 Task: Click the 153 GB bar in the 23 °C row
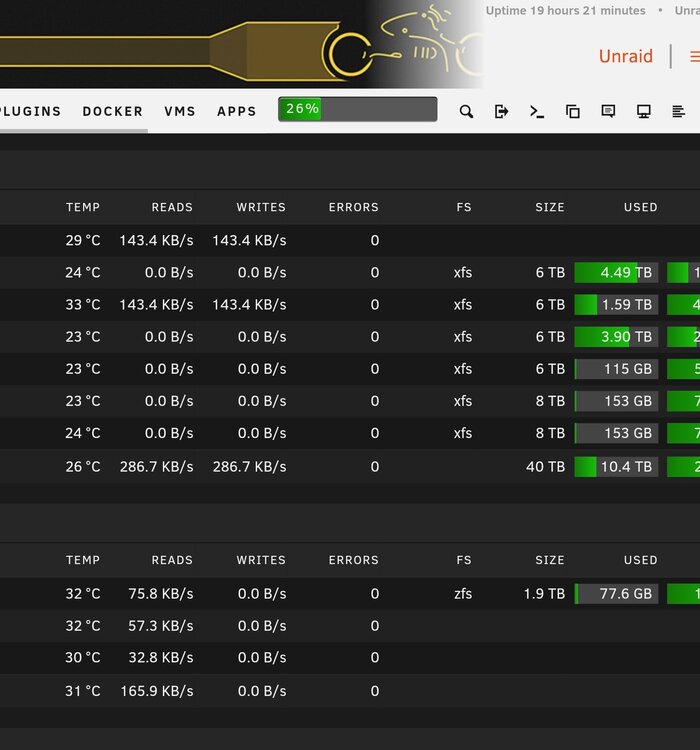(616, 401)
